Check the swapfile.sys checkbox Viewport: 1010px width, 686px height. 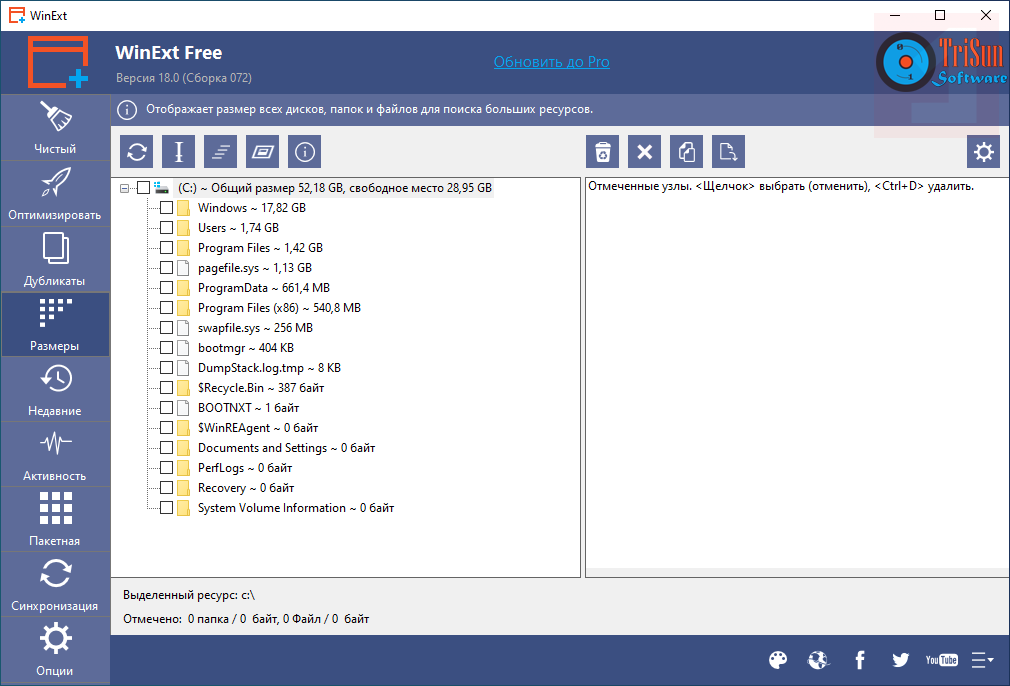pos(166,327)
